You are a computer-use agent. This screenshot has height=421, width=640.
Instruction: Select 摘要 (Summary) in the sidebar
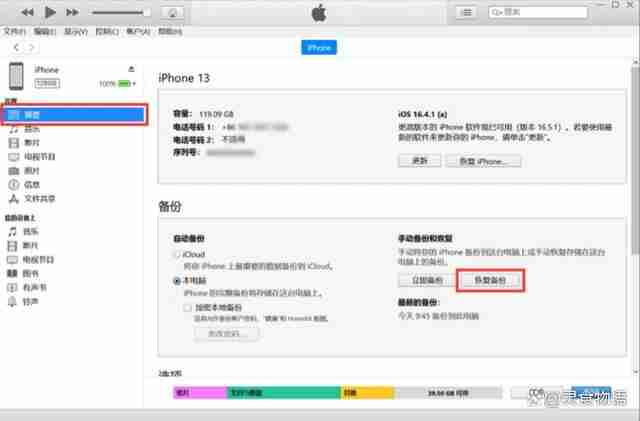point(74,115)
